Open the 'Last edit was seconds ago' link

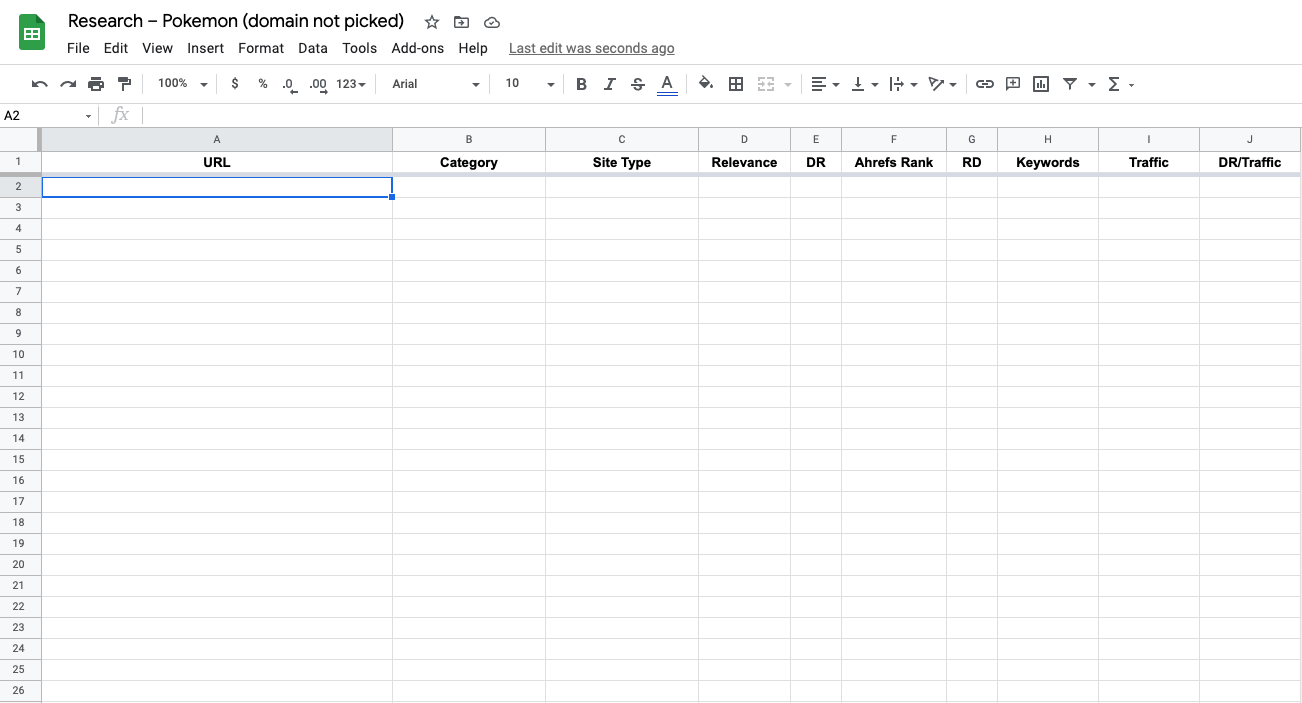[592, 48]
